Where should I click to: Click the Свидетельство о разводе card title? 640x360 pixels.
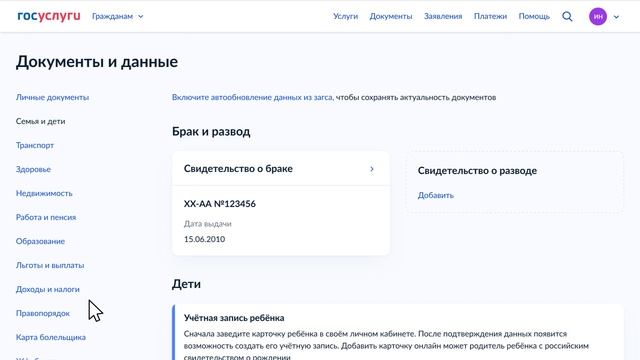pyautogui.click(x=477, y=171)
